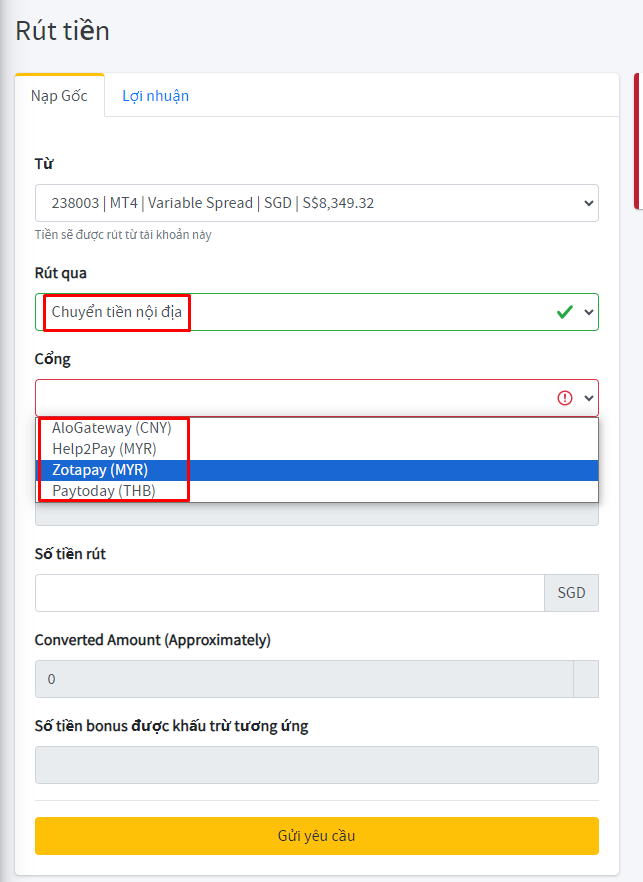Focus the Số tiền rút amount field
The width and height of the screenshot is (643, 882).
click(x=290, y=593)
